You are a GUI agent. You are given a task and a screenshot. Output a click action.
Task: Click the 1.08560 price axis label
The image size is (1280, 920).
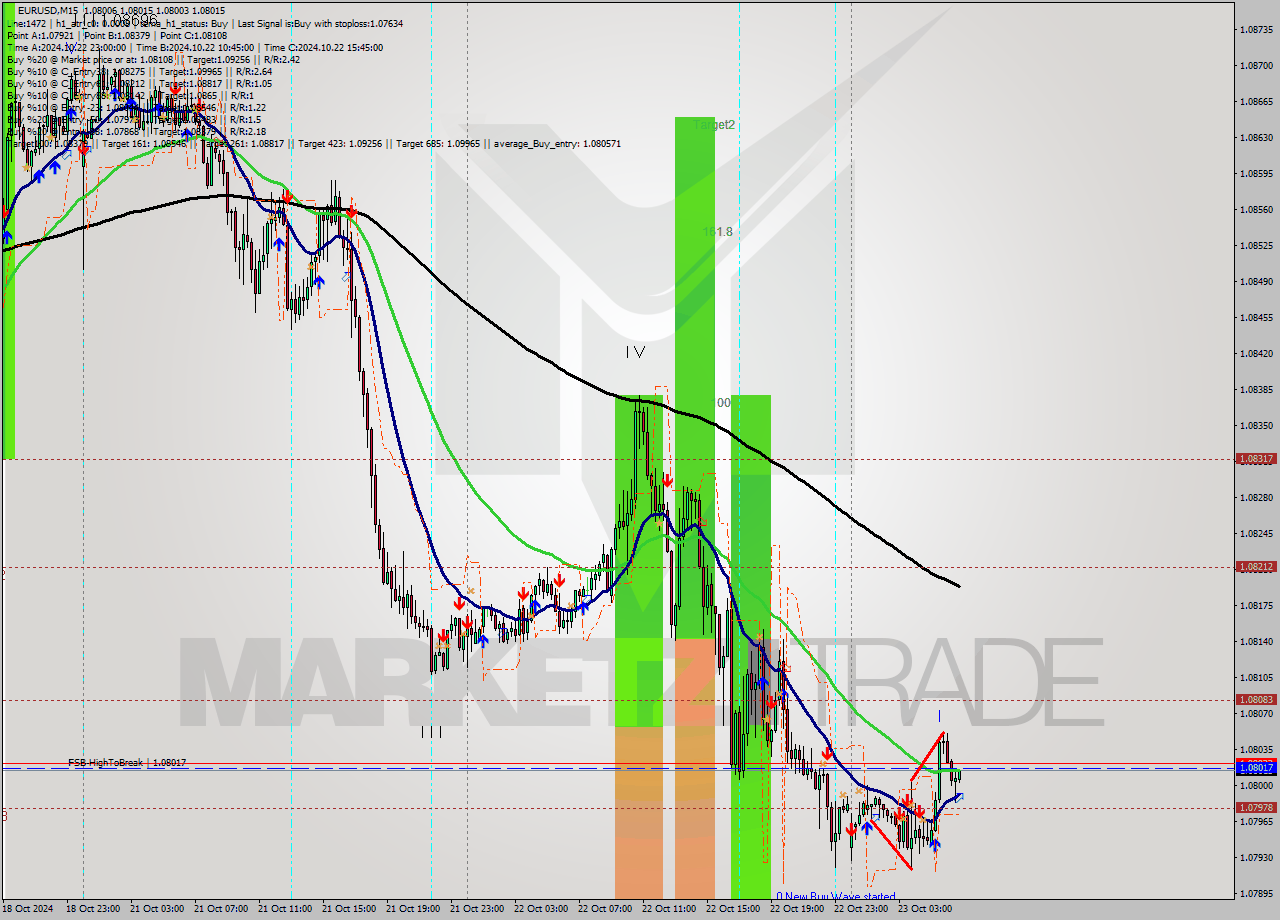(x=1256, y=210)
